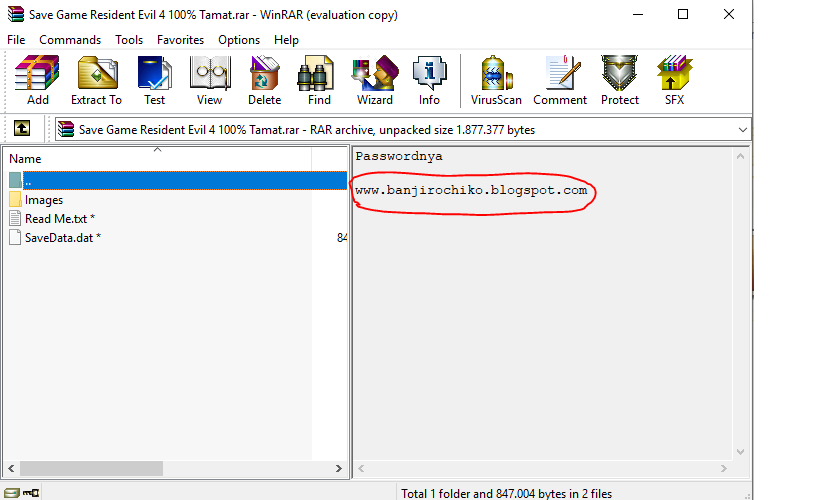Select the Read Me.txt file icon

[x=15, y=218]
